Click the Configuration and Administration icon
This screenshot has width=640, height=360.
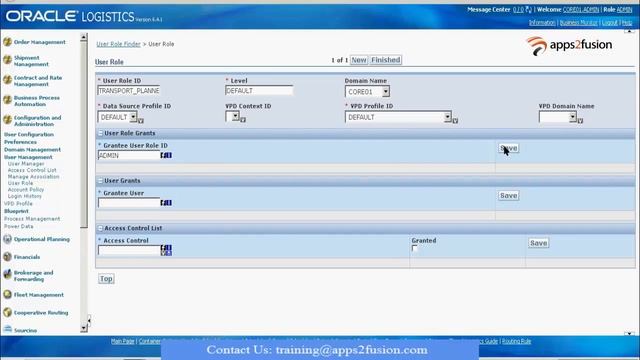(x=7, y=120)
